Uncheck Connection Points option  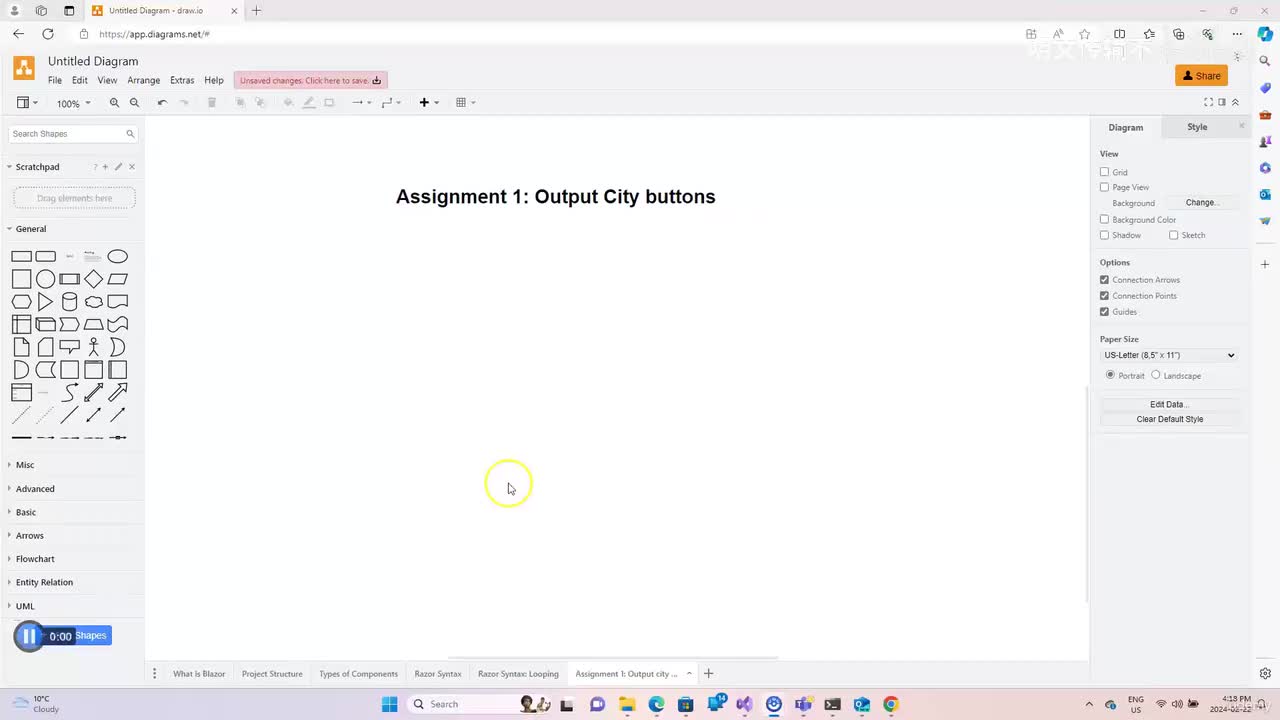coord(1104,296)
